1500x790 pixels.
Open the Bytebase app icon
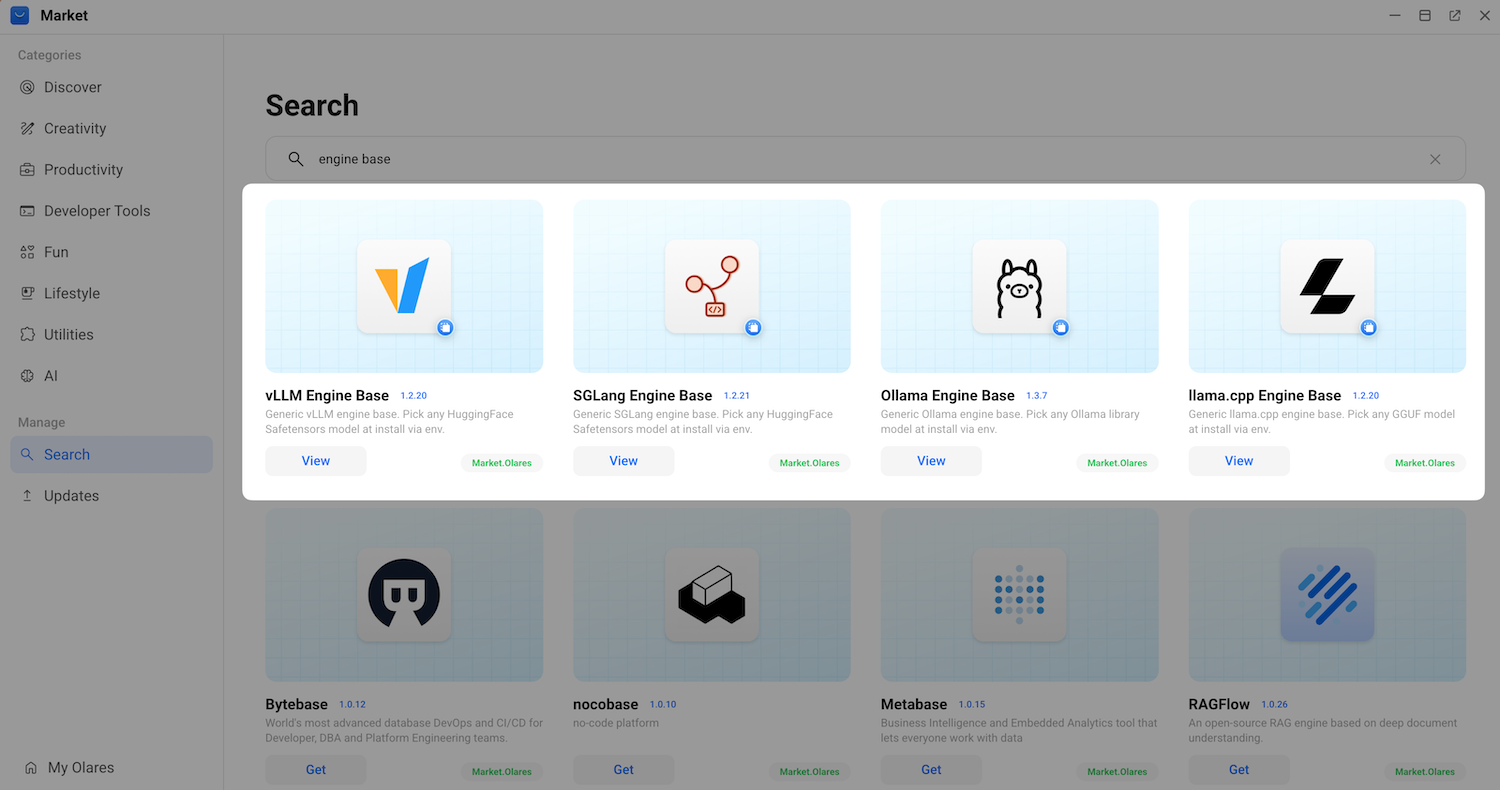[x=404, y=595]
